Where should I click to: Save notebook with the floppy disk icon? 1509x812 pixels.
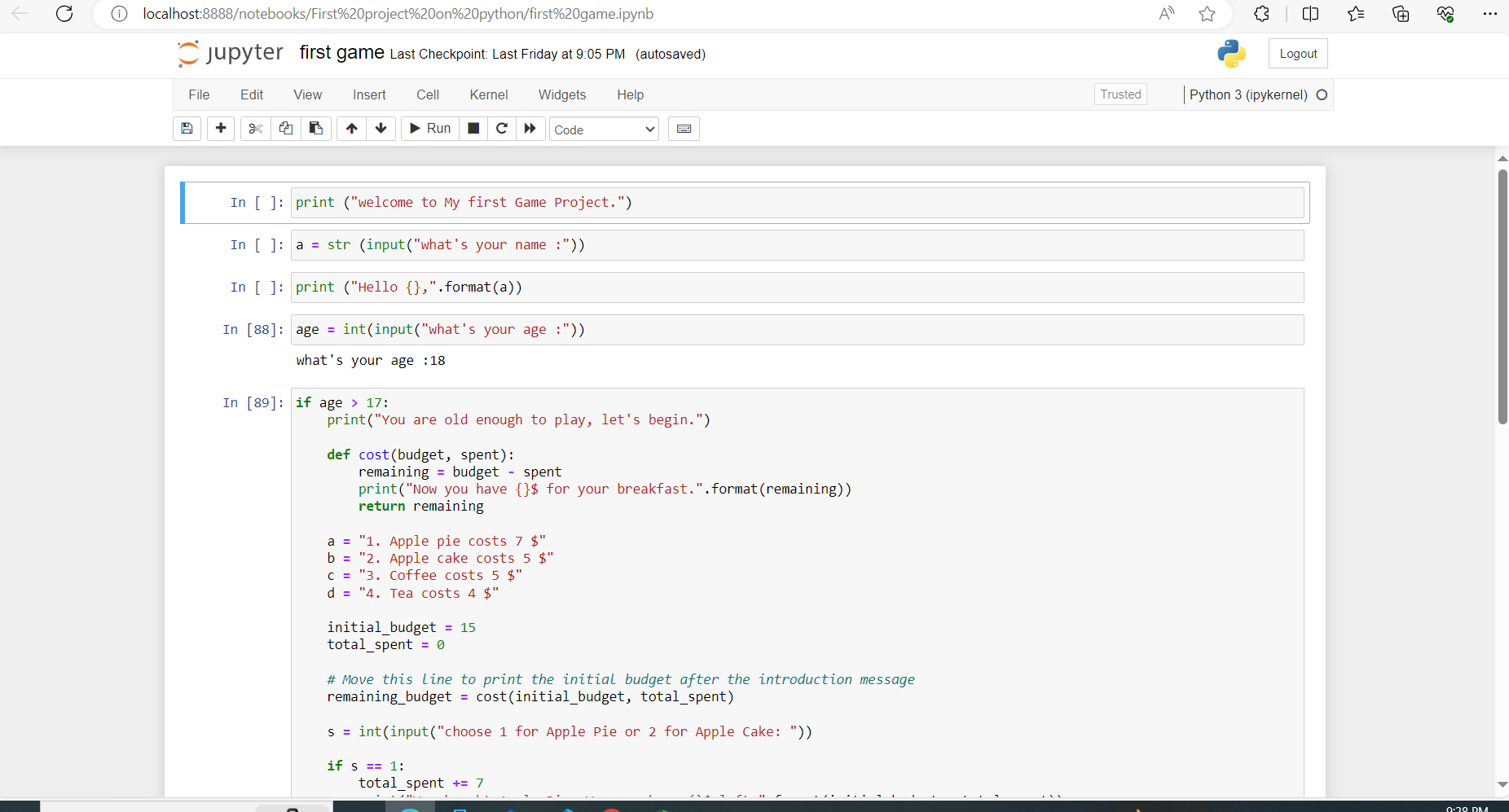(187, 129)
